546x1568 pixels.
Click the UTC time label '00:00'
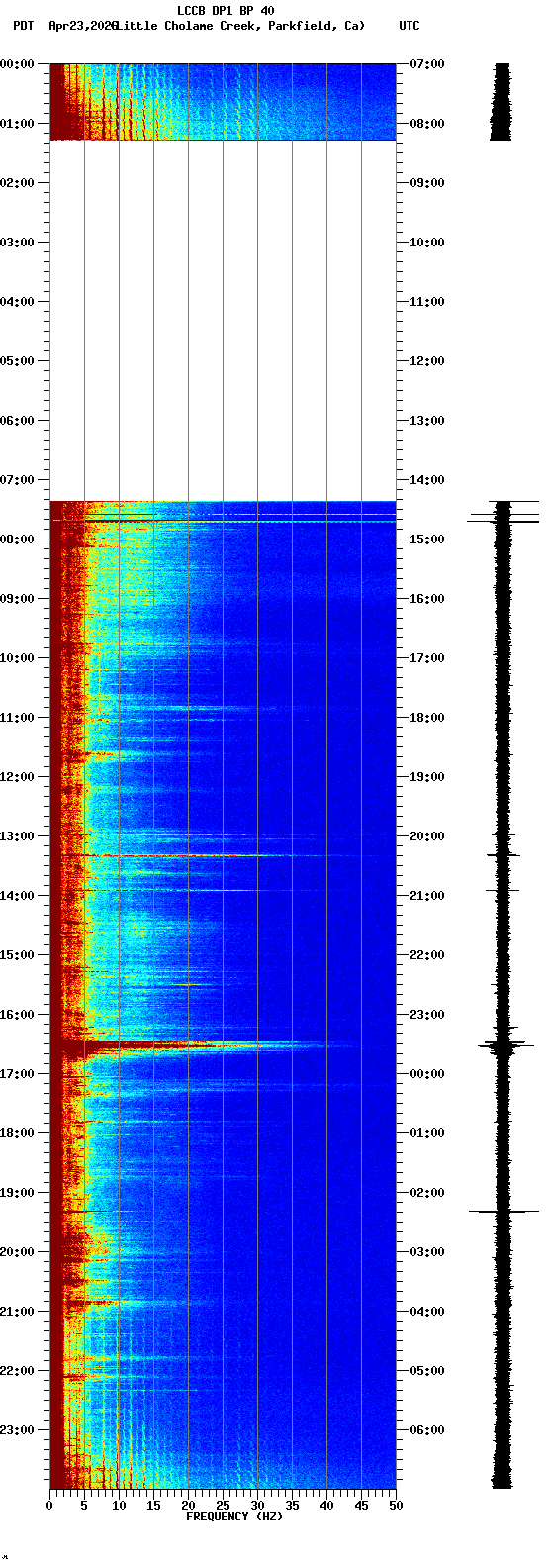point(427,1074)
